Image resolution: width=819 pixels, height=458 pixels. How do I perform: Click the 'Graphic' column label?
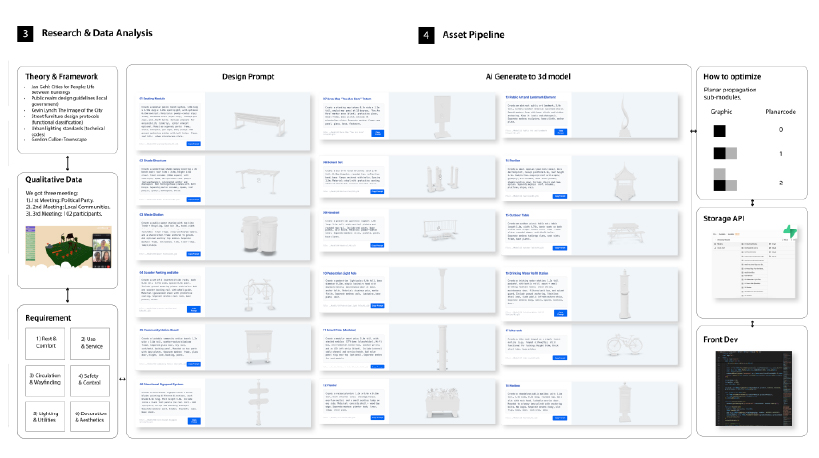tap(721, 112)
